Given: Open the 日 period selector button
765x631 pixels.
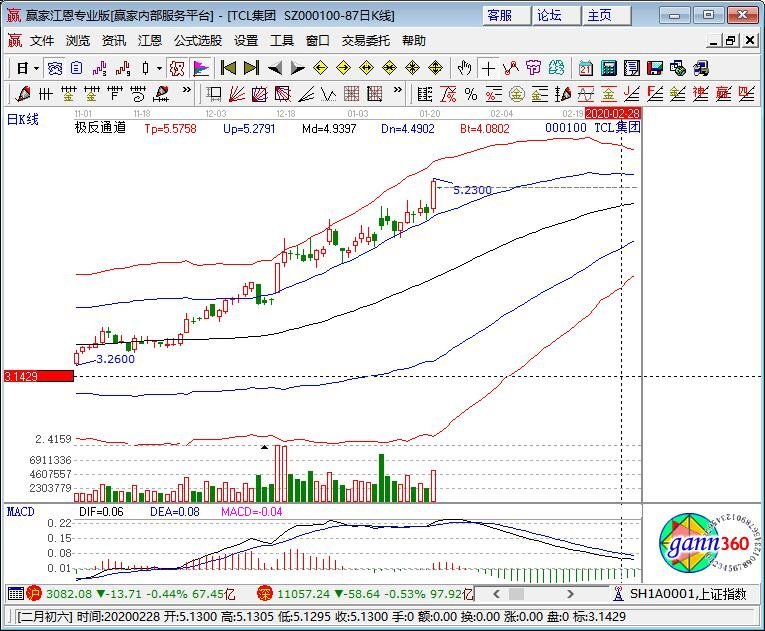Looking at the screenshot, I should click(22, 68).
